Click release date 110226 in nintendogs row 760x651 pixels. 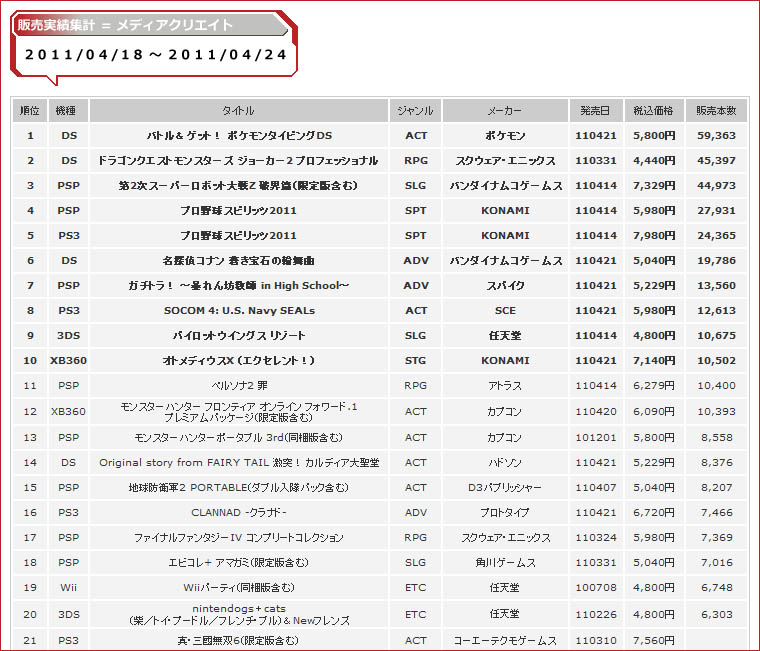point(596,614)
